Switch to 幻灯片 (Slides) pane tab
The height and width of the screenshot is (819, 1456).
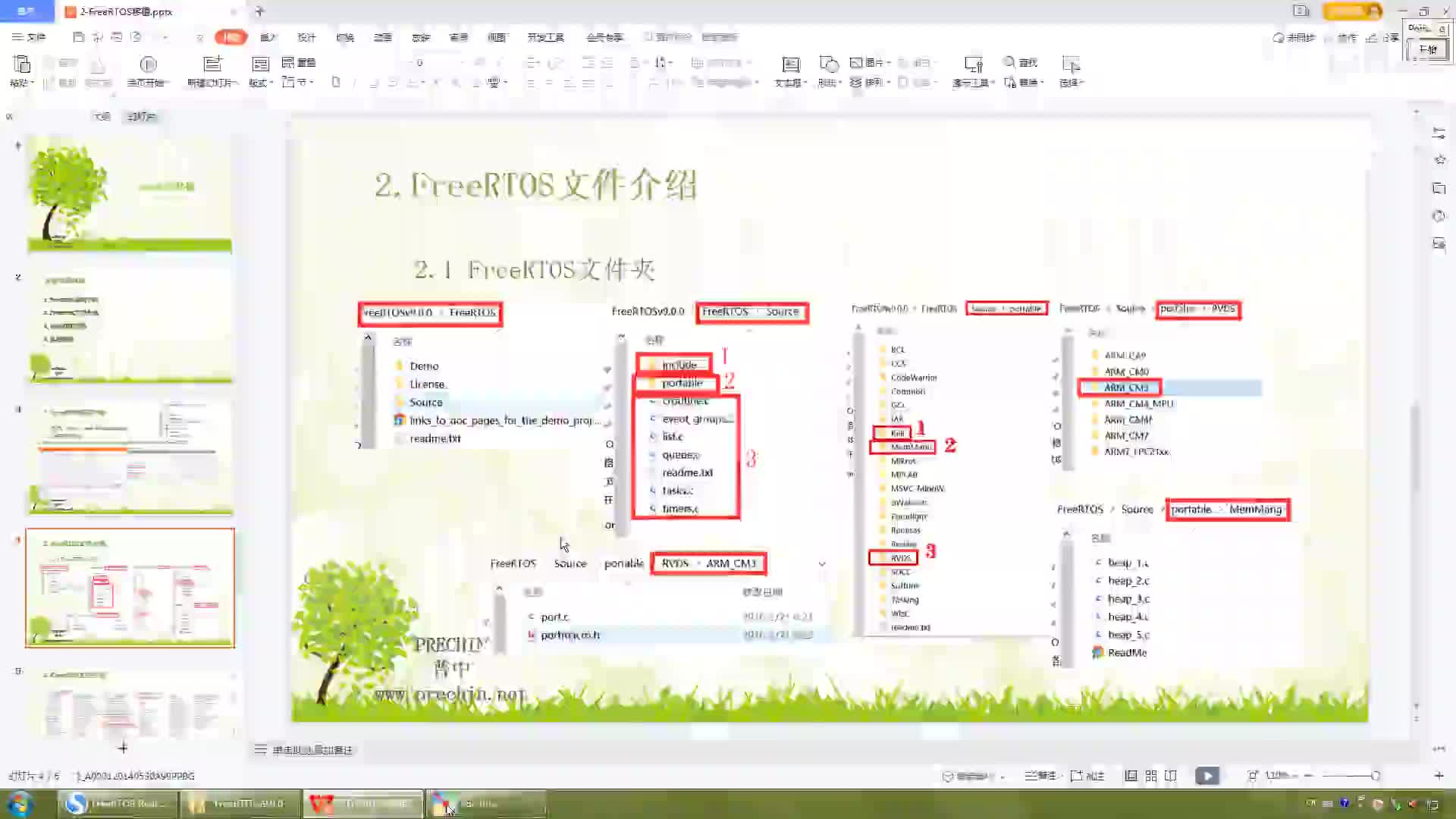(x=142, y=116)
